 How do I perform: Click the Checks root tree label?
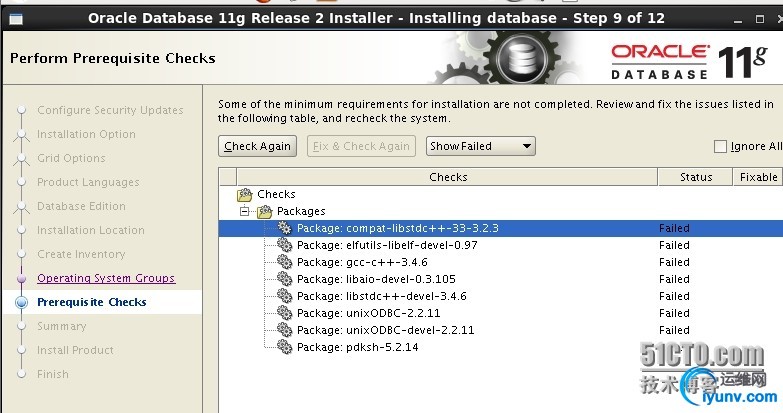click(x=276, y=194)
